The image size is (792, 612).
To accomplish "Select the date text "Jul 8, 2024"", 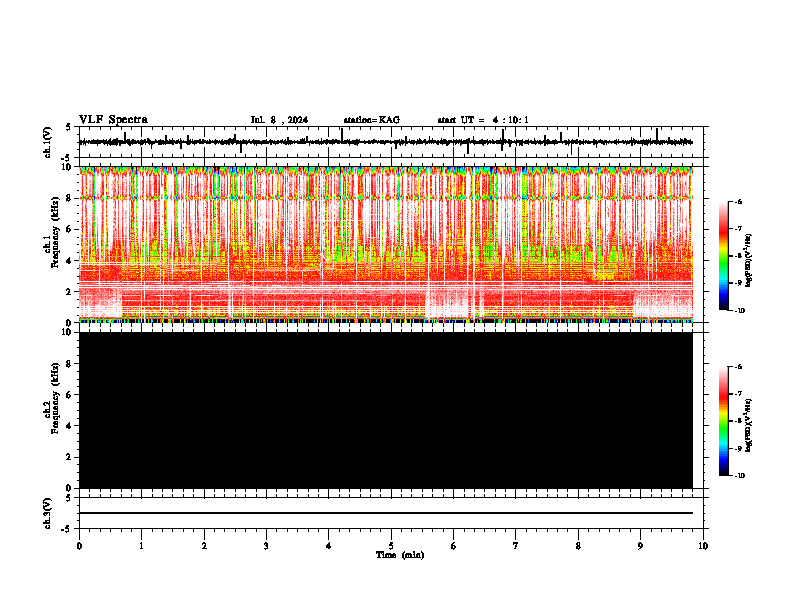I will (279, 120).
